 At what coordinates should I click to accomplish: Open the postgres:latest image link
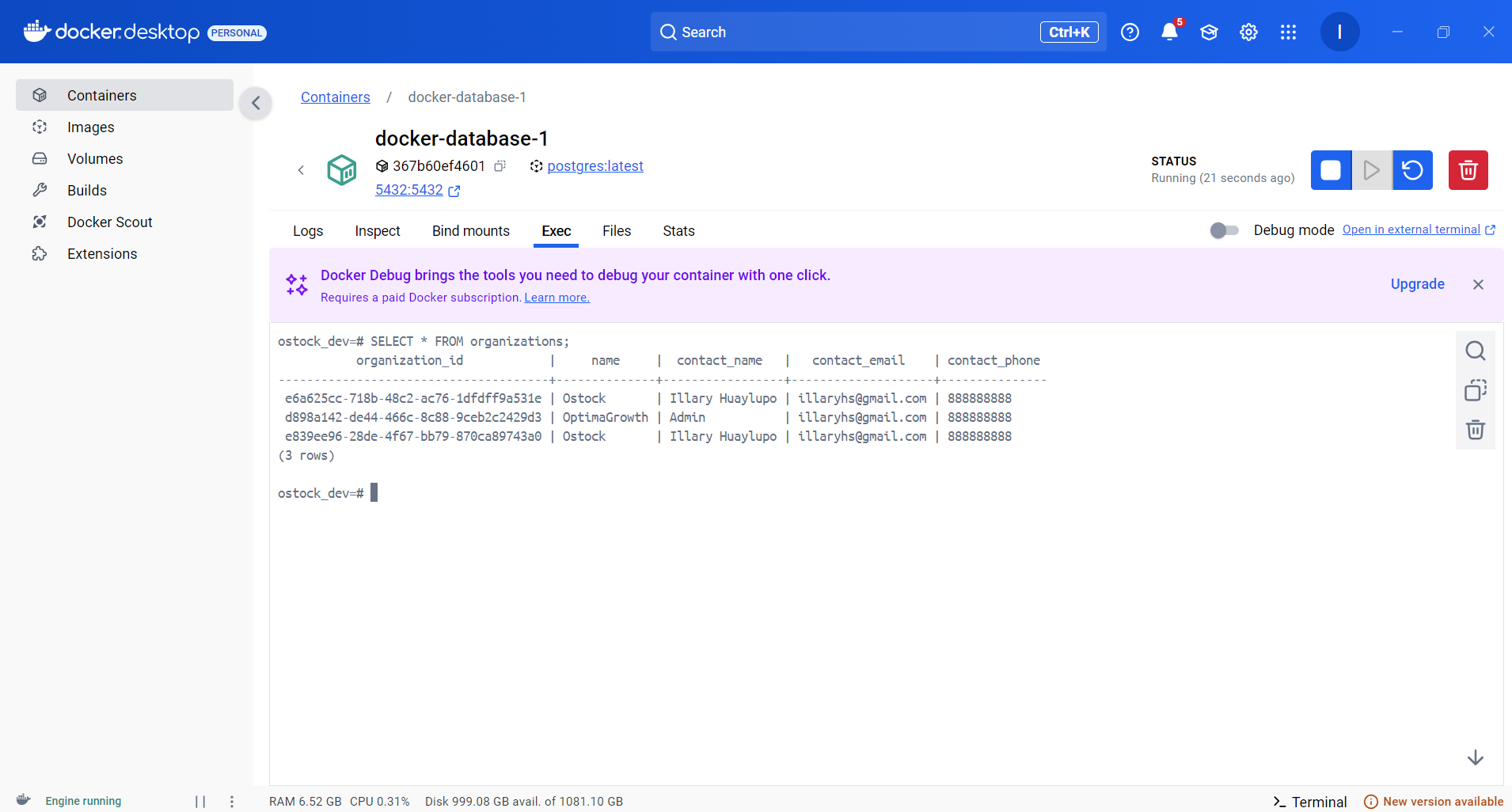(x=595, y=166)
